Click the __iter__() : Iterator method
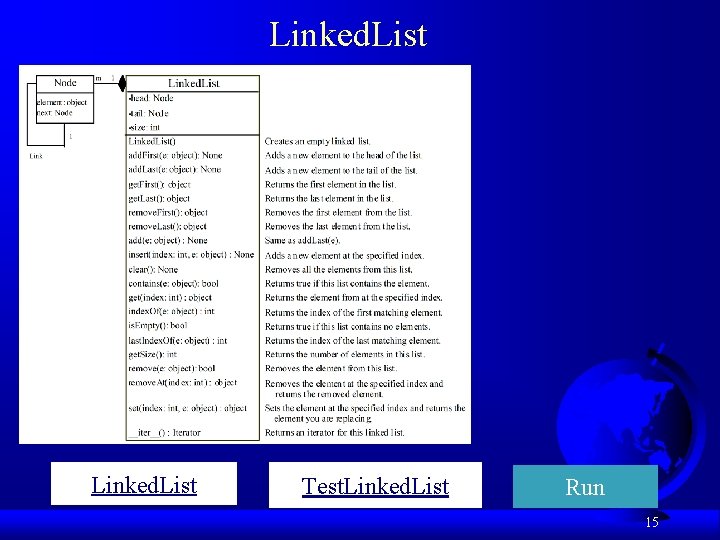This screenshot has height=540, width=720. pos(164,433)
